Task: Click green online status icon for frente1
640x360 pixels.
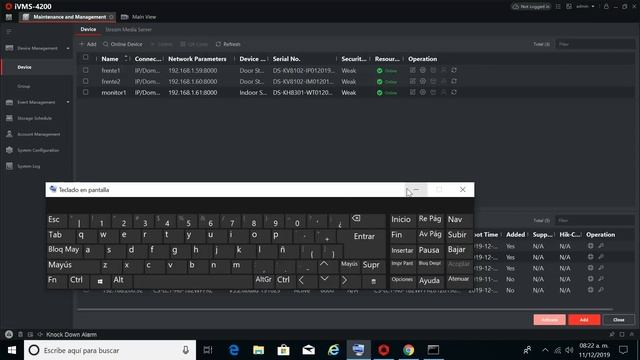Action: pos(380,71)
